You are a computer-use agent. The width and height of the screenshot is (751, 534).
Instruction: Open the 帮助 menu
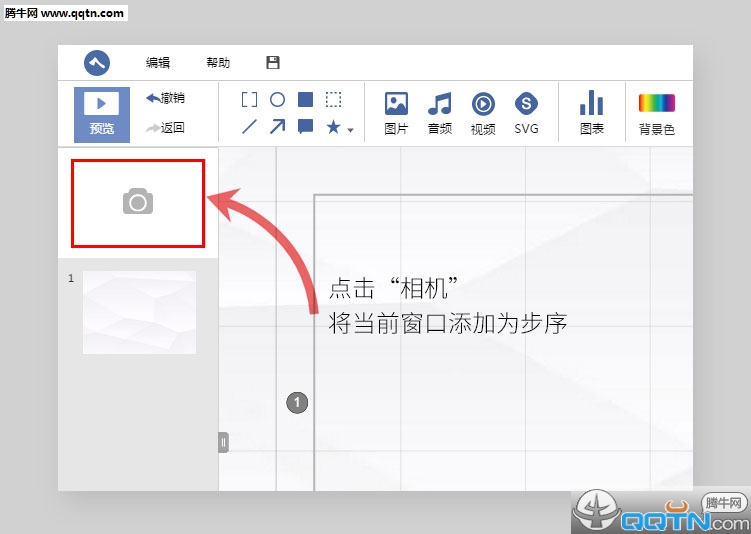218,62
